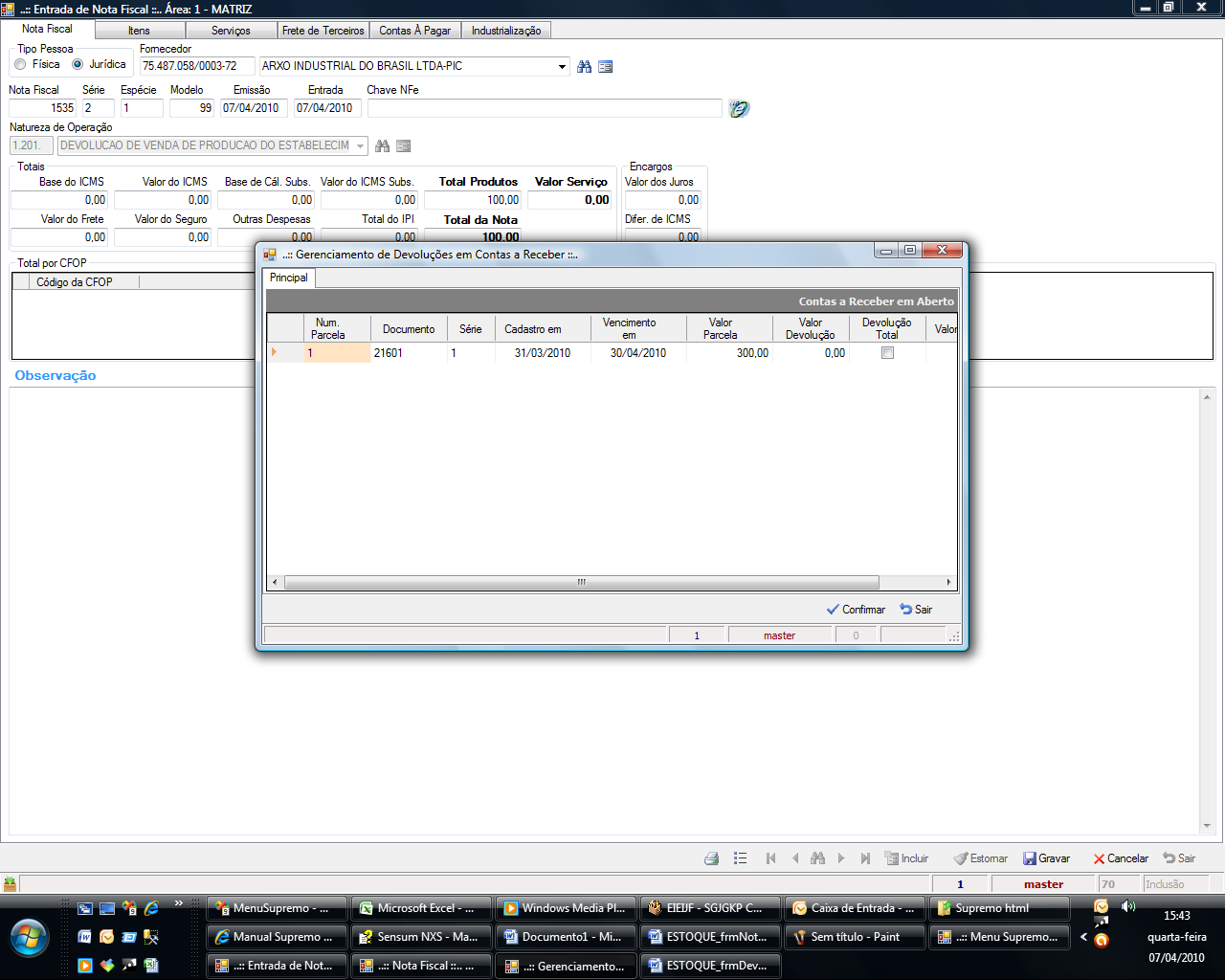
Task: Click the Cancelar button
Action: pyautogui.click(x=1121, y=858)
